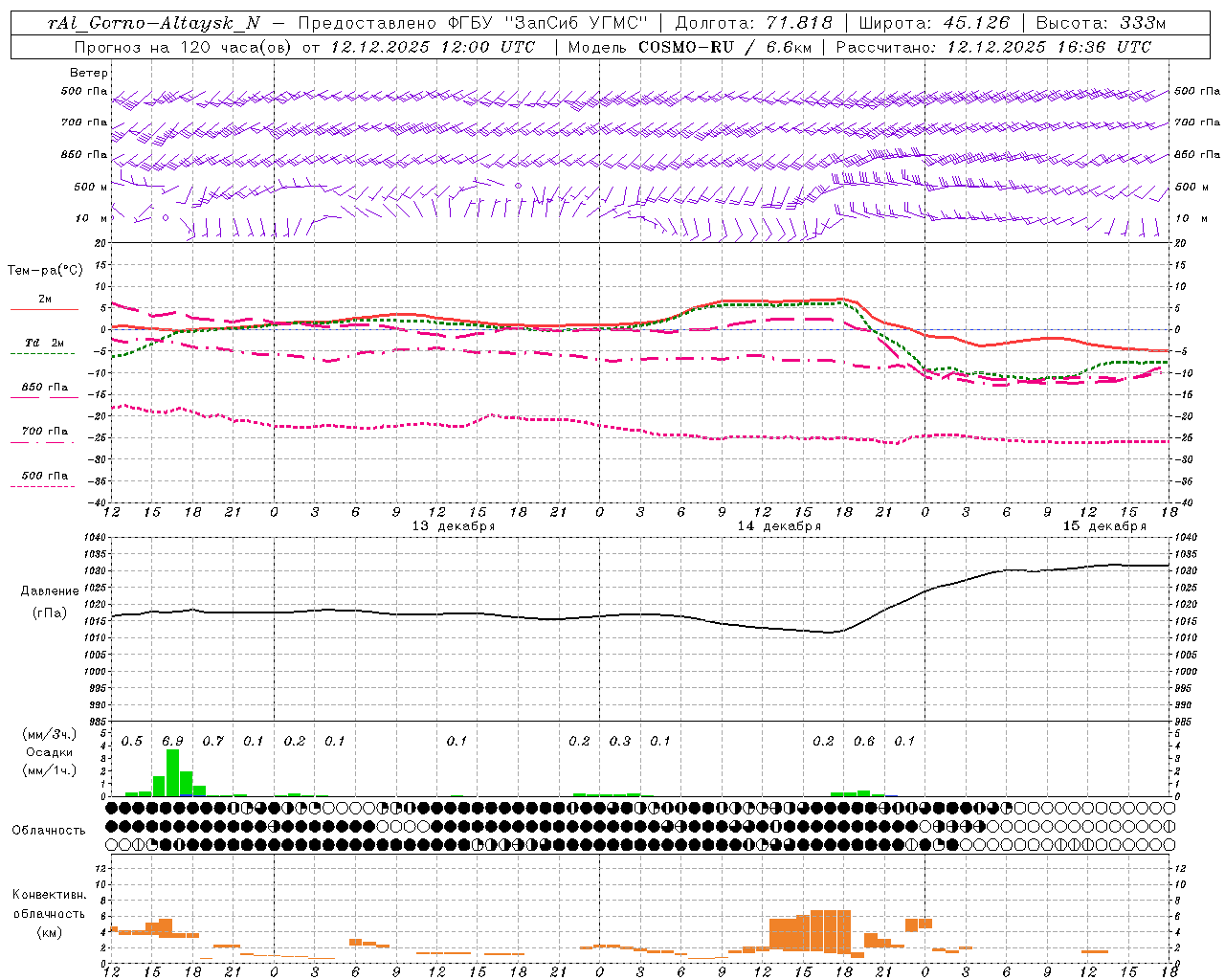The width and height of the screenshot is (1225, 980).
Task: Click the Облачность cloudiness label
Action: click(x=49, y=831)
